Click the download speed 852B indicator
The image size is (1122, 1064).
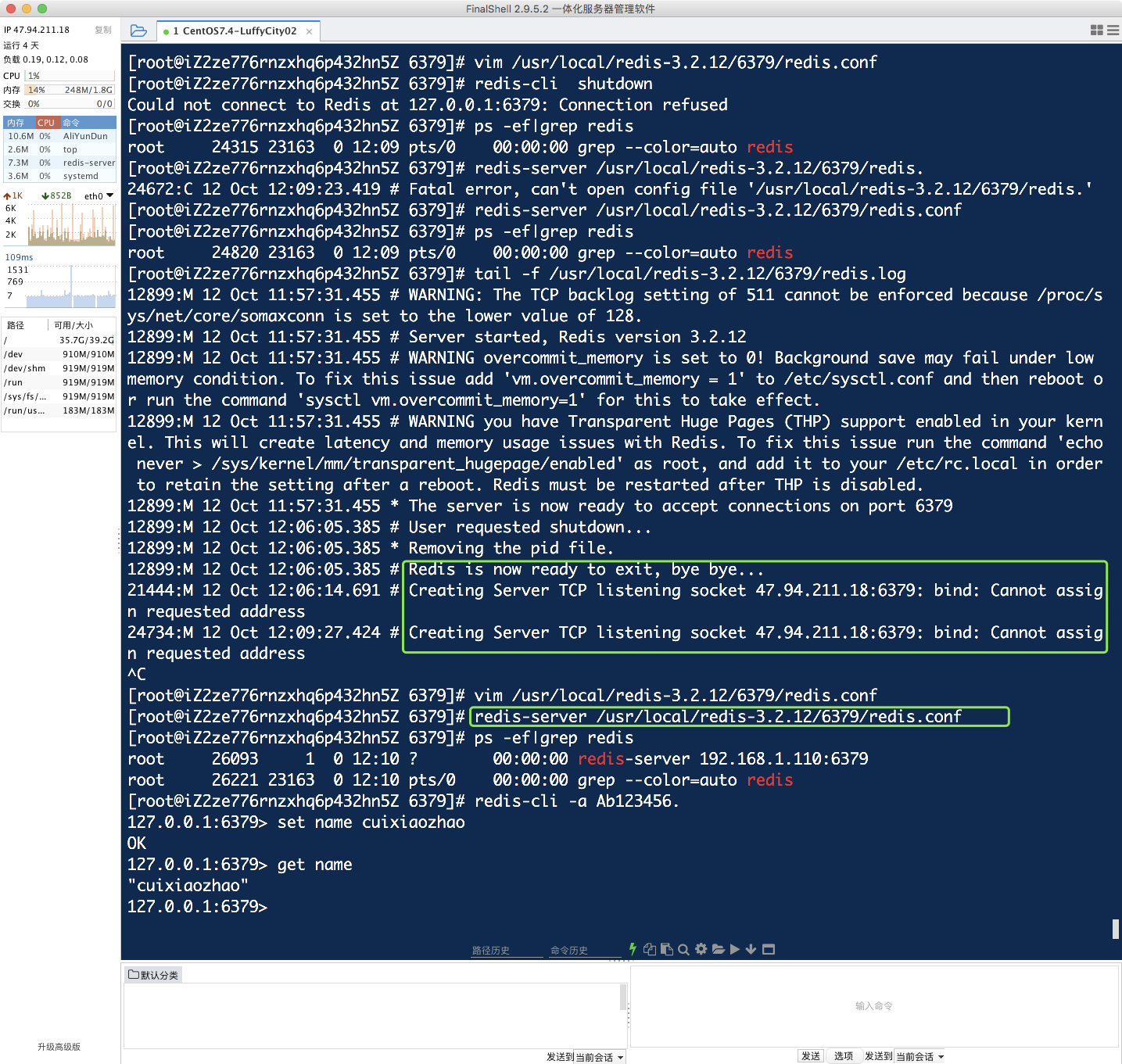point(56,196)
